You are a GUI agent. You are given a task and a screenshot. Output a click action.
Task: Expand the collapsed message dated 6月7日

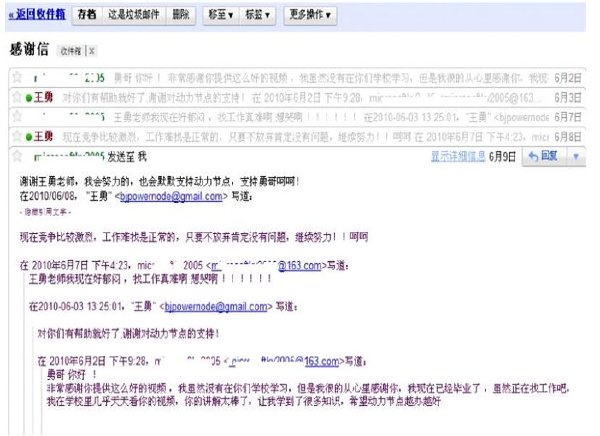(297, 117)
